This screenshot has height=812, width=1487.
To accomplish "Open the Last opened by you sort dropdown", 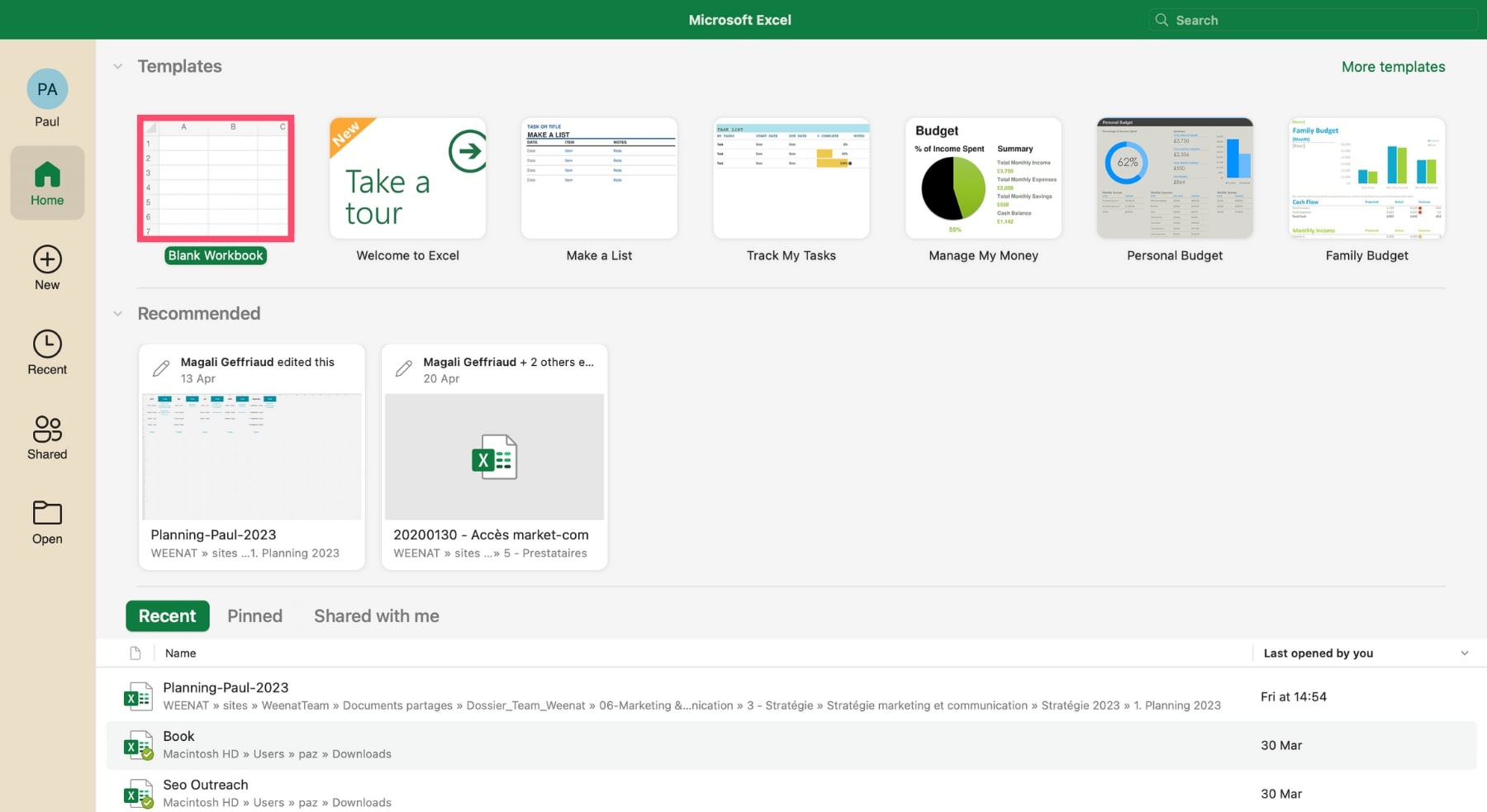I will coord(1465,653).
